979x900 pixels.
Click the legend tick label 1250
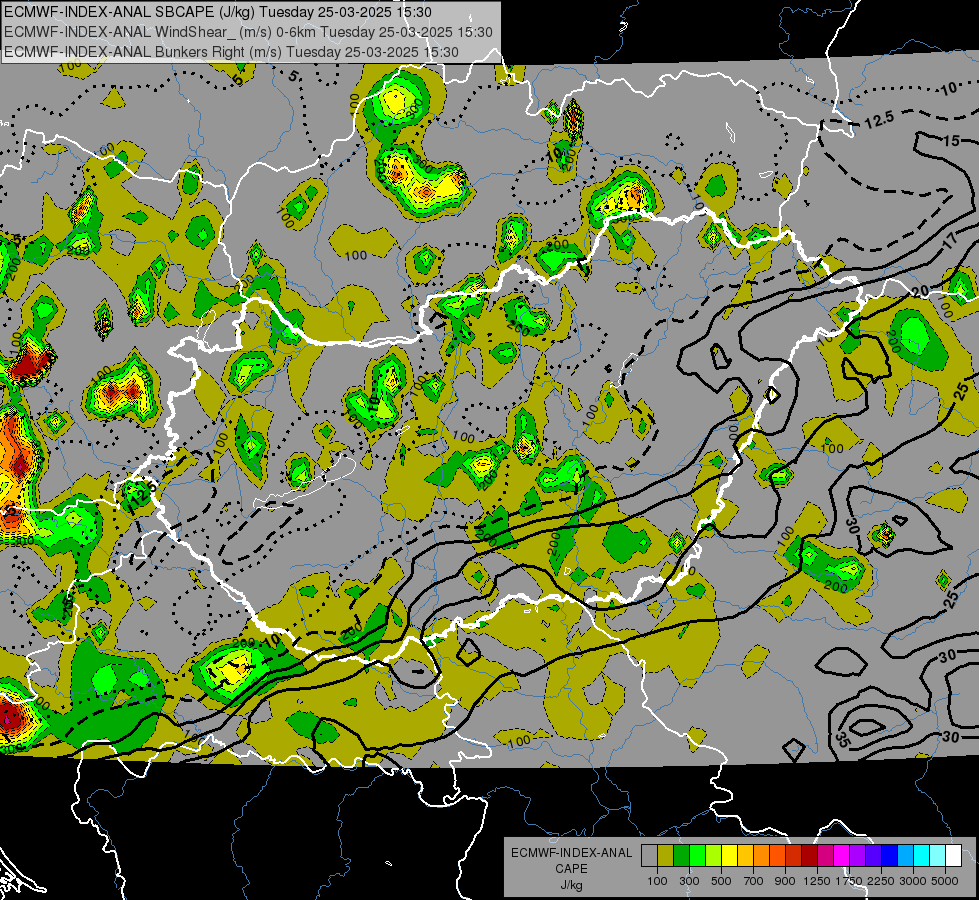click(x=817, y=881)
